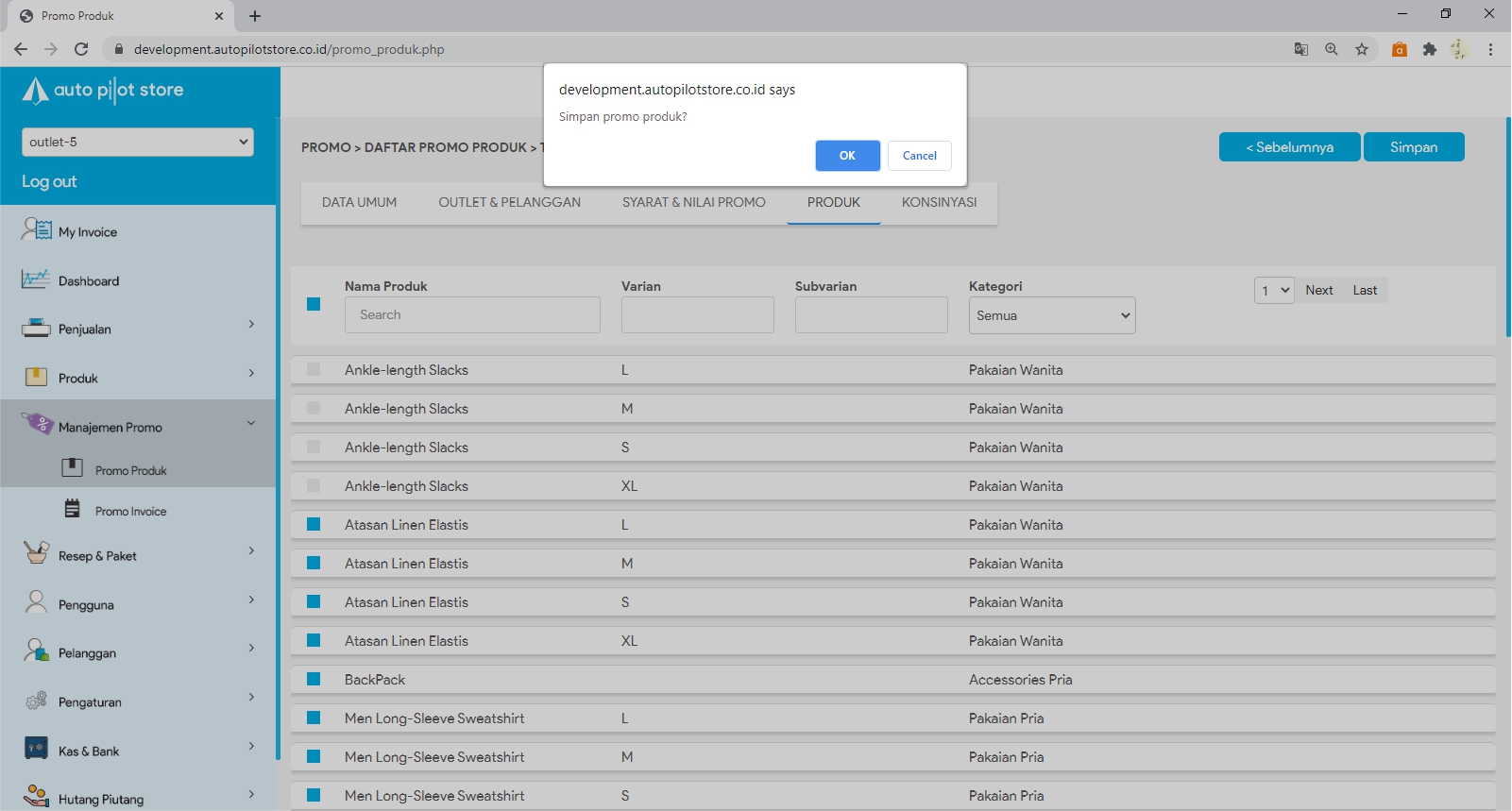Image resolution: width=1512 pixels, height=811 pixels.
Task: Open Promo Invoice icon in sidebar
Action: point(73,510)
